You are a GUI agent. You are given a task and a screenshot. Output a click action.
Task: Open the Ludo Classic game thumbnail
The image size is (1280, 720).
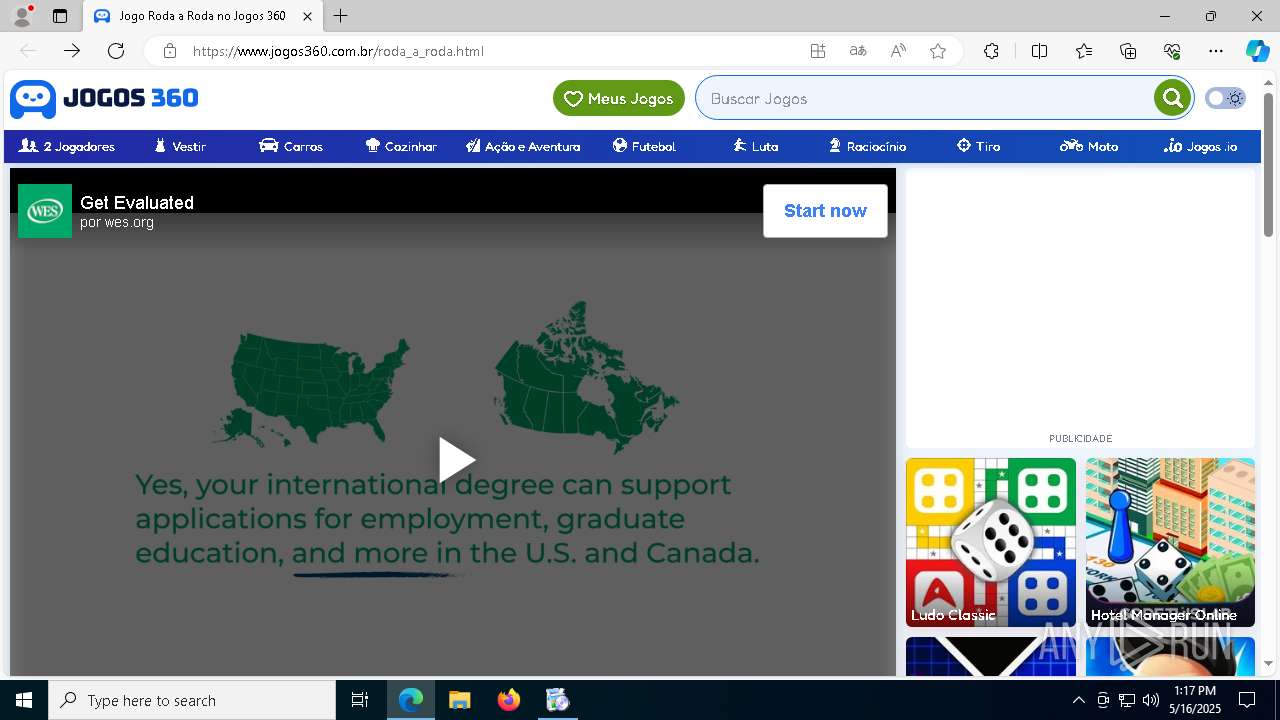point(991,542)
